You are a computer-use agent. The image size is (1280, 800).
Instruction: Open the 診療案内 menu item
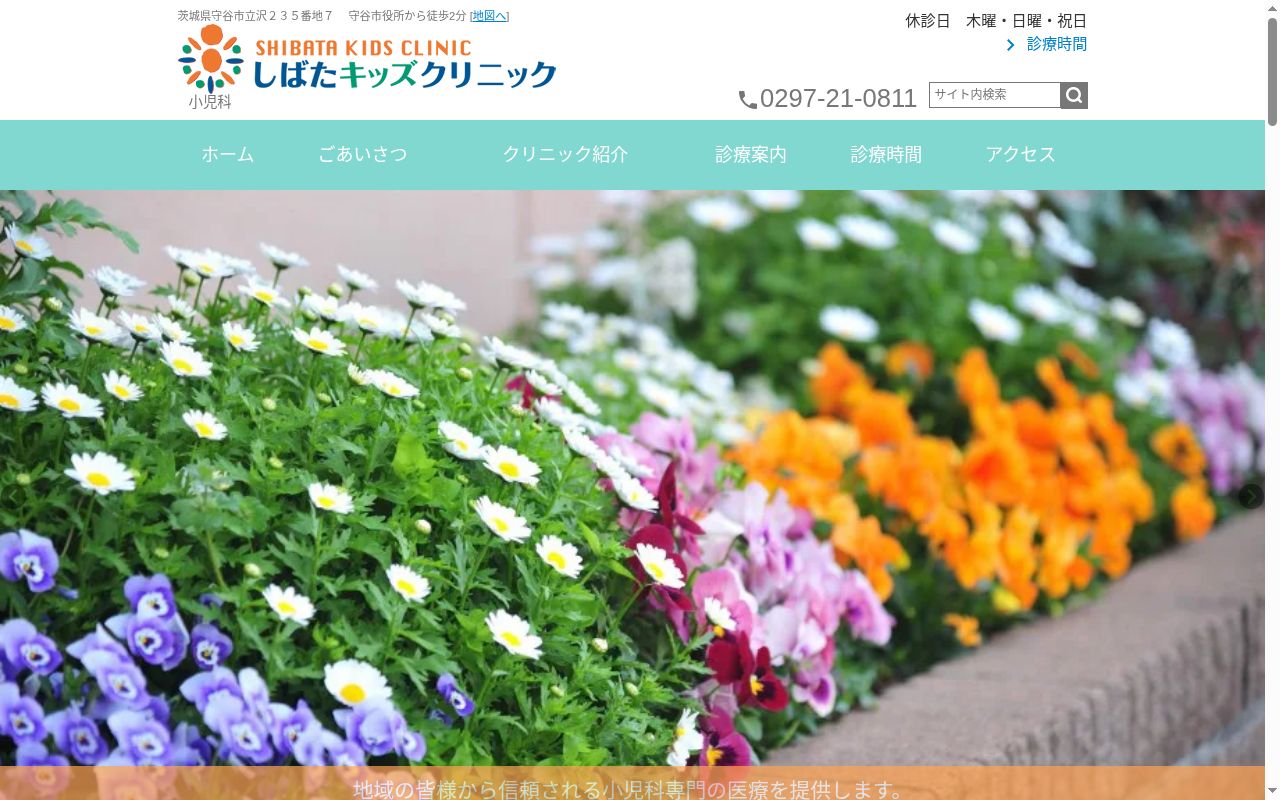[x=751, y=155]
